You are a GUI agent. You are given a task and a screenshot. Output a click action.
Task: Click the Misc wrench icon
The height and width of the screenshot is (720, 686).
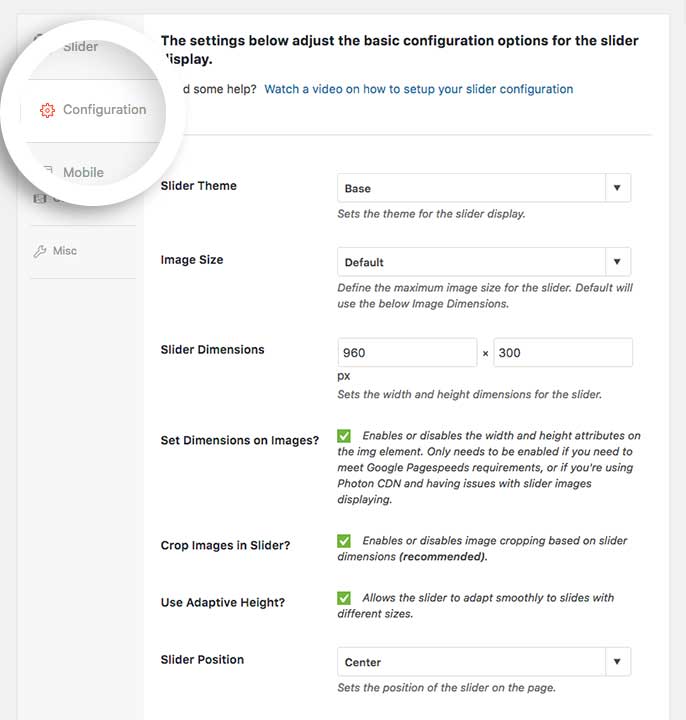pos(40,251)
